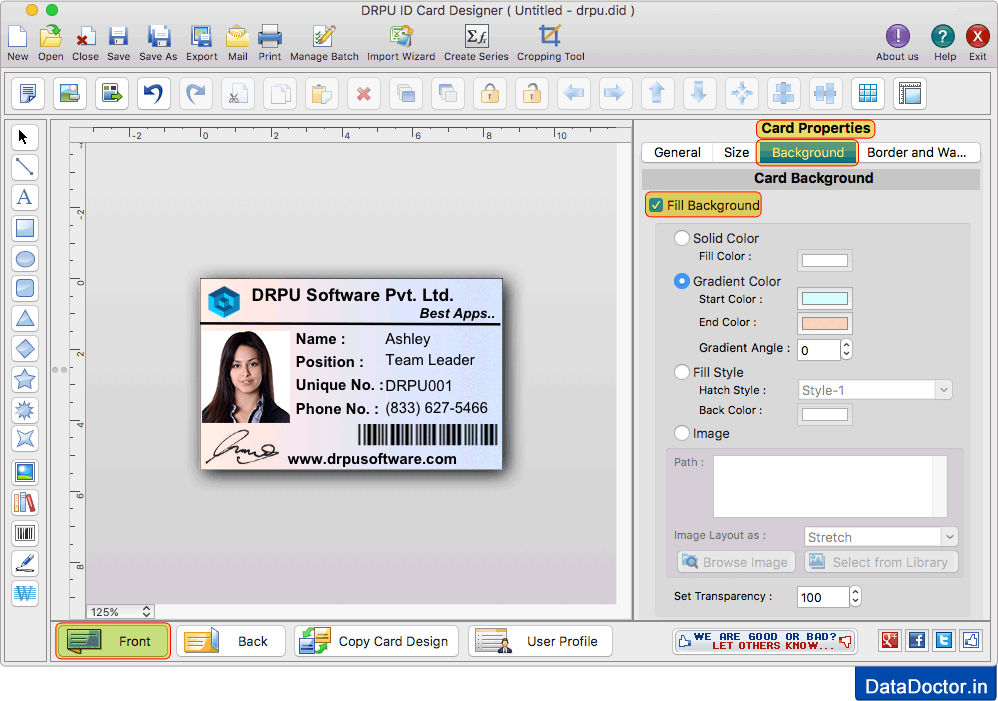Click the Exit icon
This screenshot has width=998, height=701.
pos(977,36)
